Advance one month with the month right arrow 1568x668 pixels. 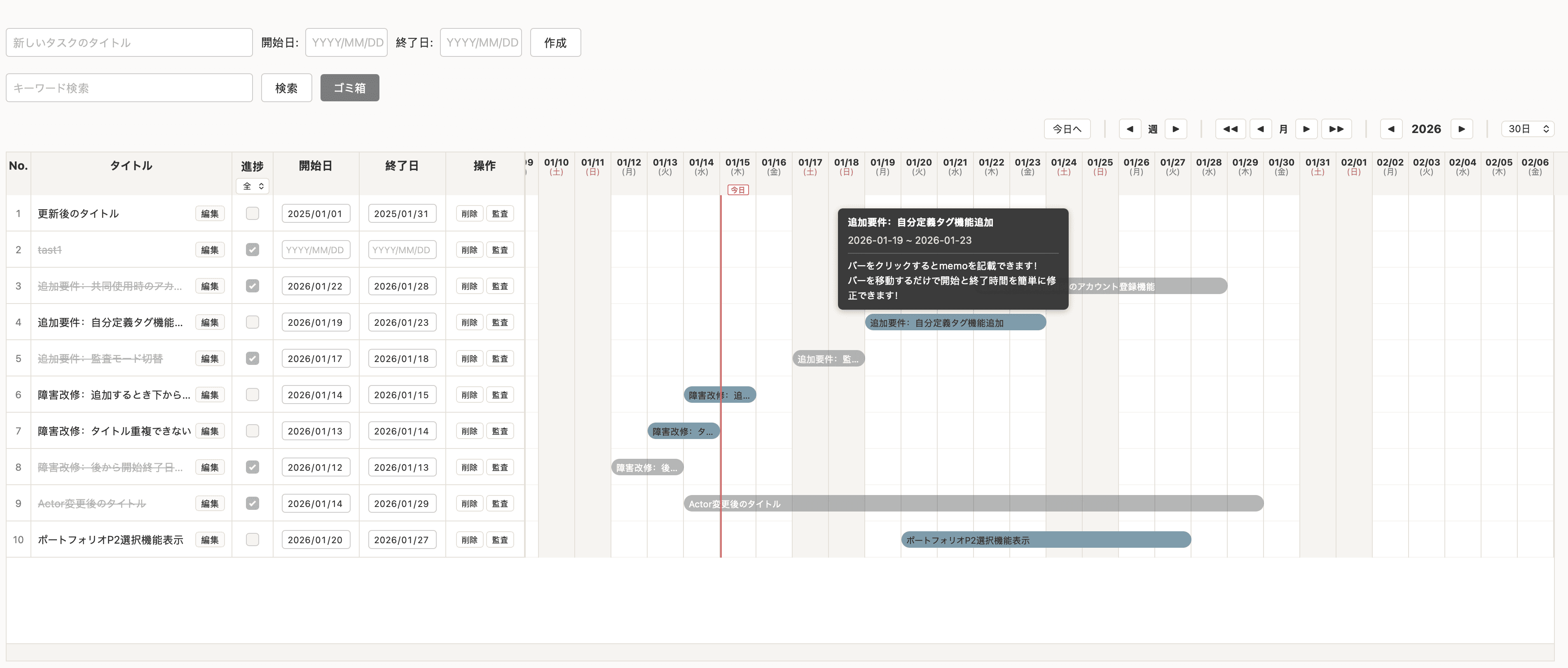pos(1306,129)
